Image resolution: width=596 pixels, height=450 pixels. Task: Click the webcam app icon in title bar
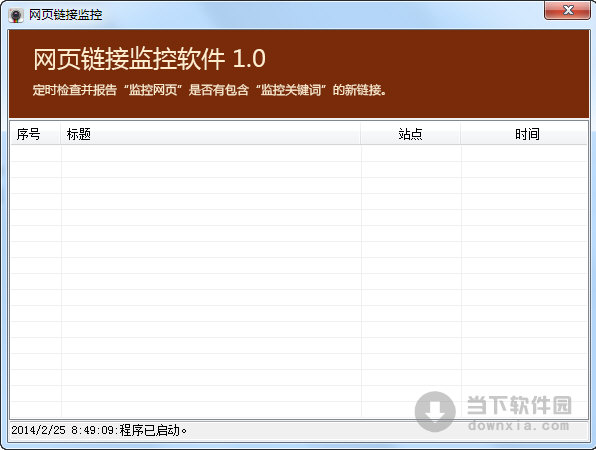pyautogui.click(x=16, y=15)
